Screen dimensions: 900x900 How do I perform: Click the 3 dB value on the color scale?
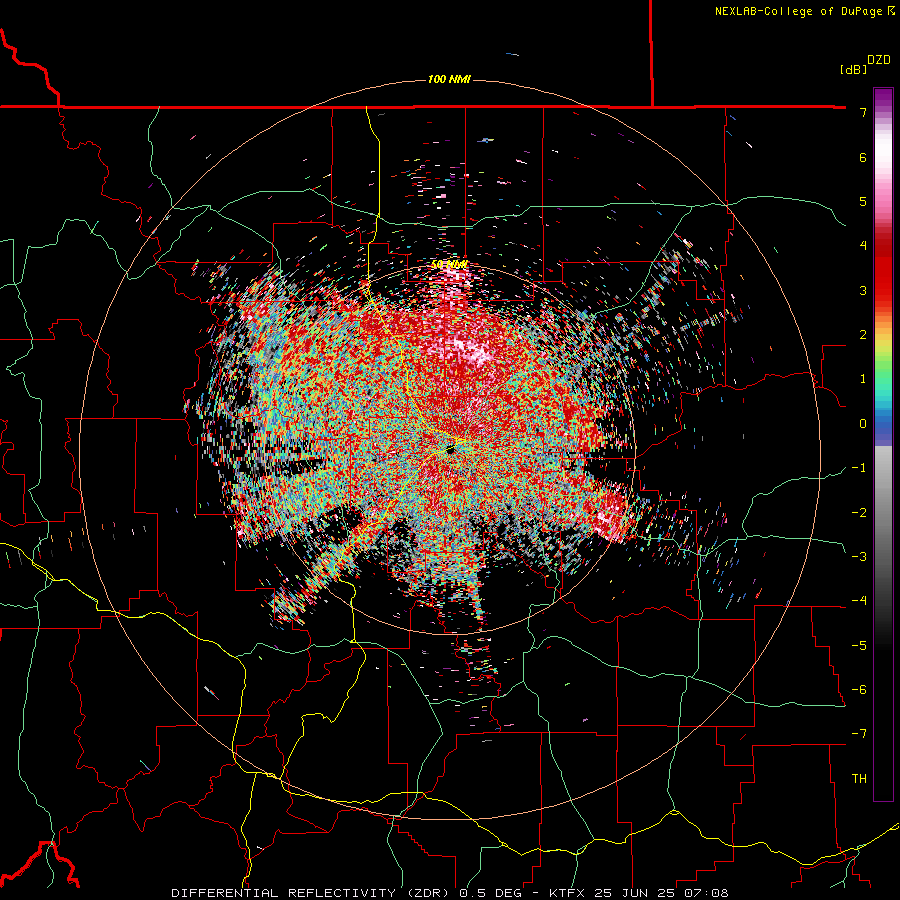click(x=863, y=290)
